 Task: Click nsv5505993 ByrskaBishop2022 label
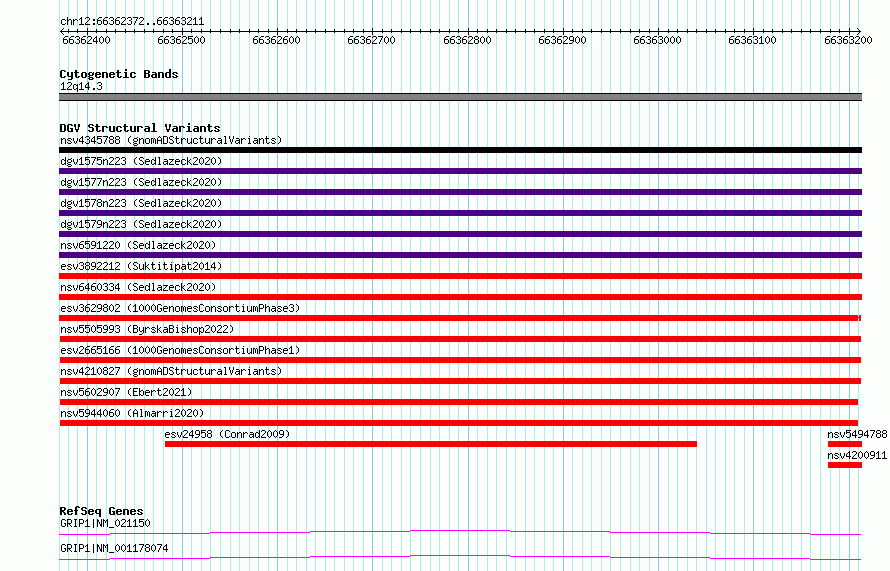pos(147,329)
